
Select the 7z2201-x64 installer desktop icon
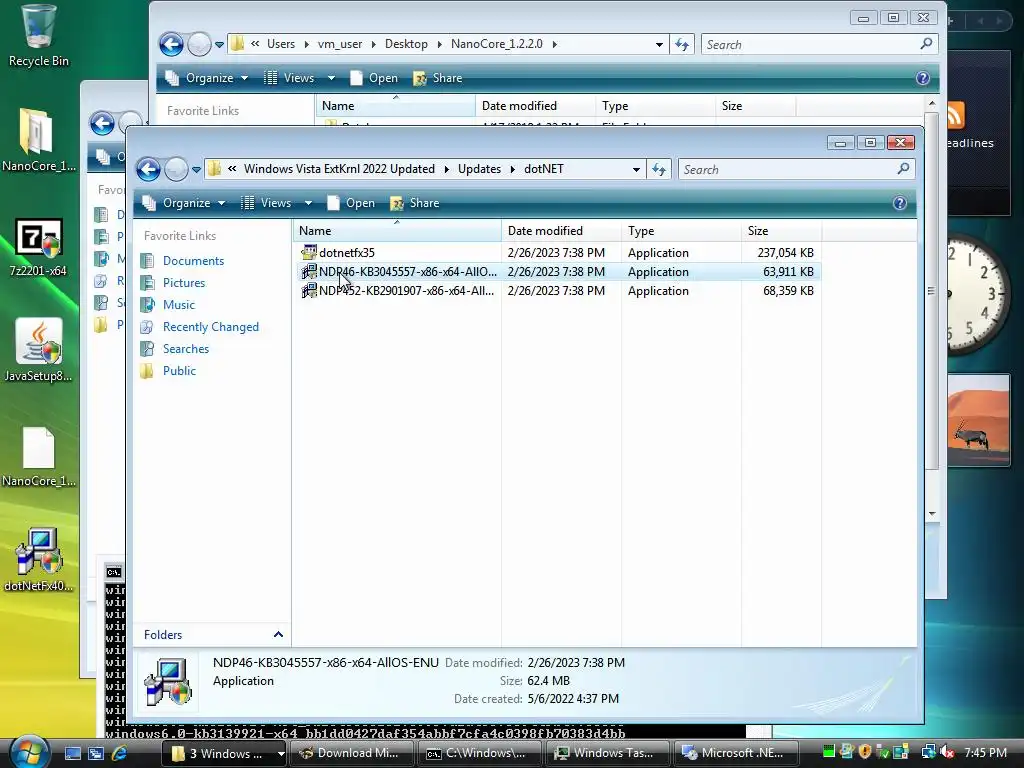[38, 247]
